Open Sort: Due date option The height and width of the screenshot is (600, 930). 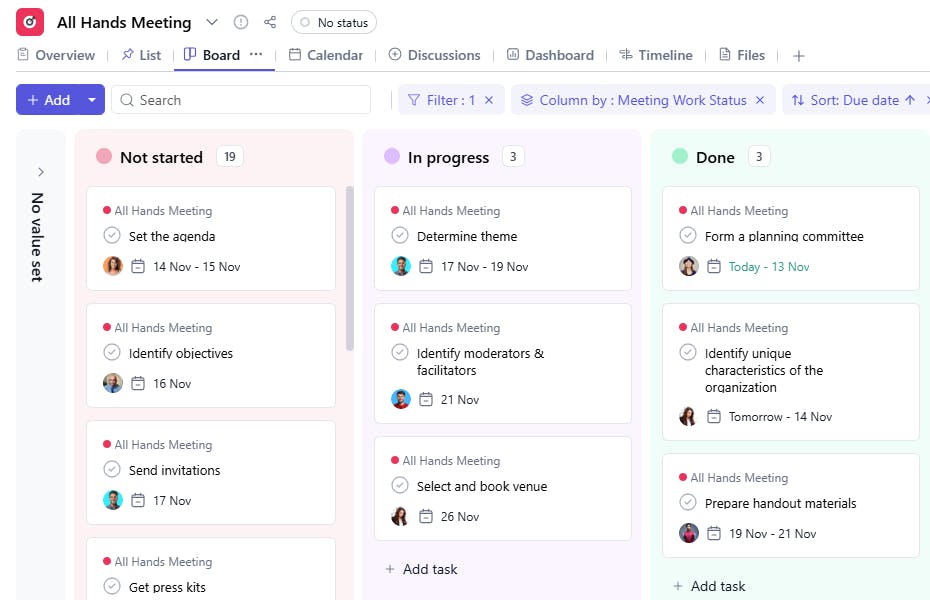coord(853,100)
